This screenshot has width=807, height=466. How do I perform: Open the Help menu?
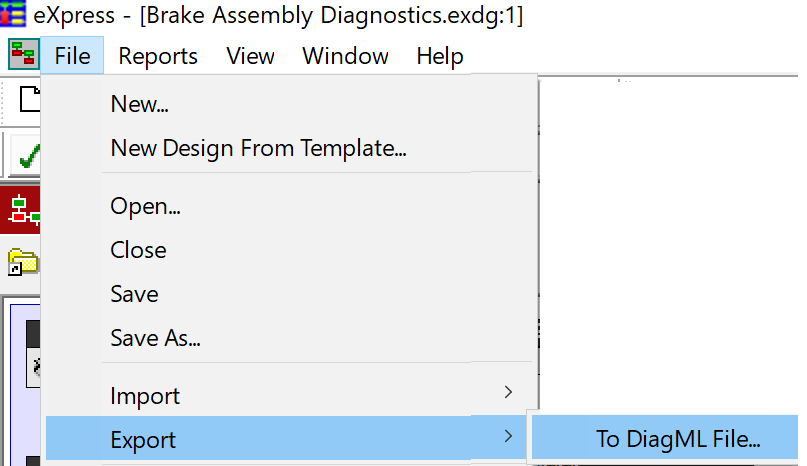tap(440, 56)
